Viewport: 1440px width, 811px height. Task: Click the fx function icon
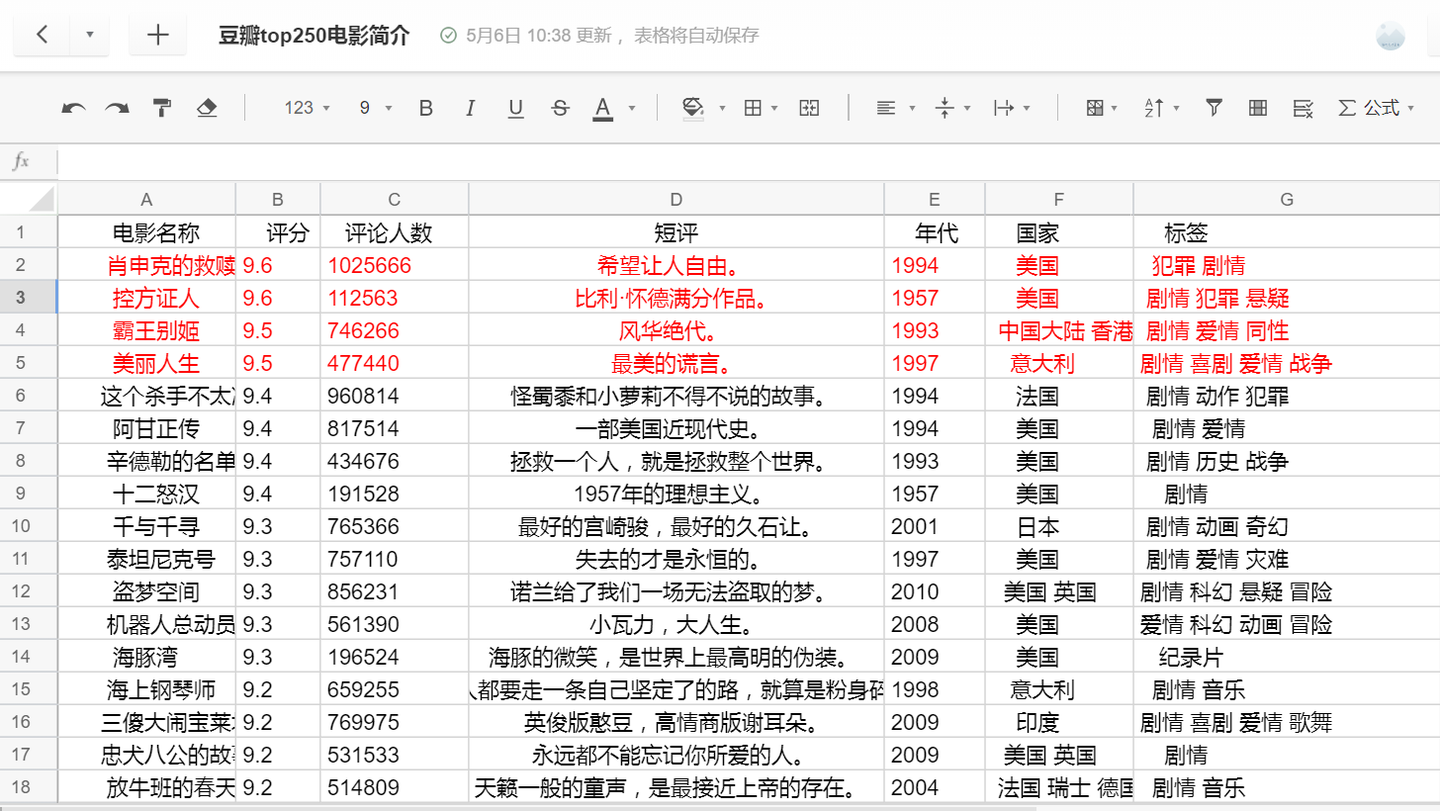pos(21,161)
